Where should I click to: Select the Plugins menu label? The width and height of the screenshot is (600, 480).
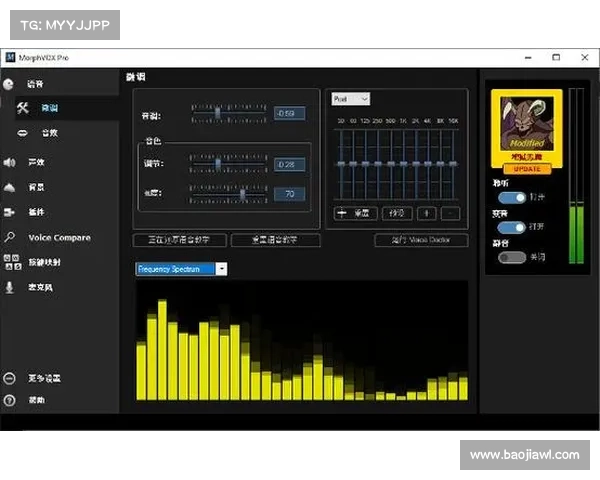pyautogui.click(x=36, y=212)
